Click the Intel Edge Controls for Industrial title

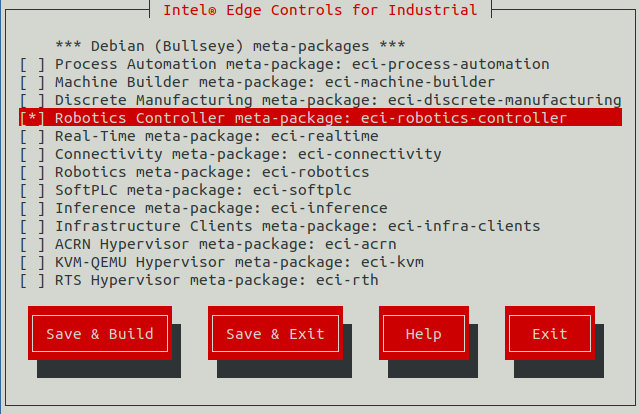point(320,9)
